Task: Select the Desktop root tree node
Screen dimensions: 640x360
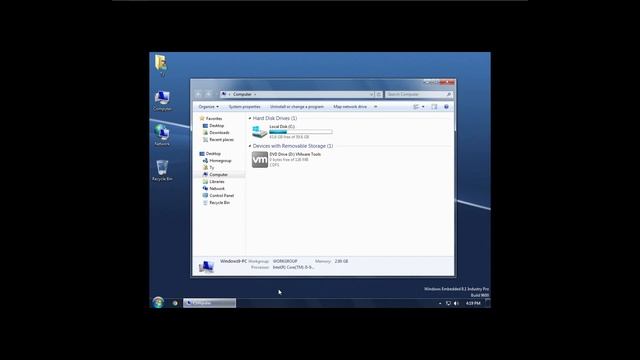Action: (x=213, y=153)
